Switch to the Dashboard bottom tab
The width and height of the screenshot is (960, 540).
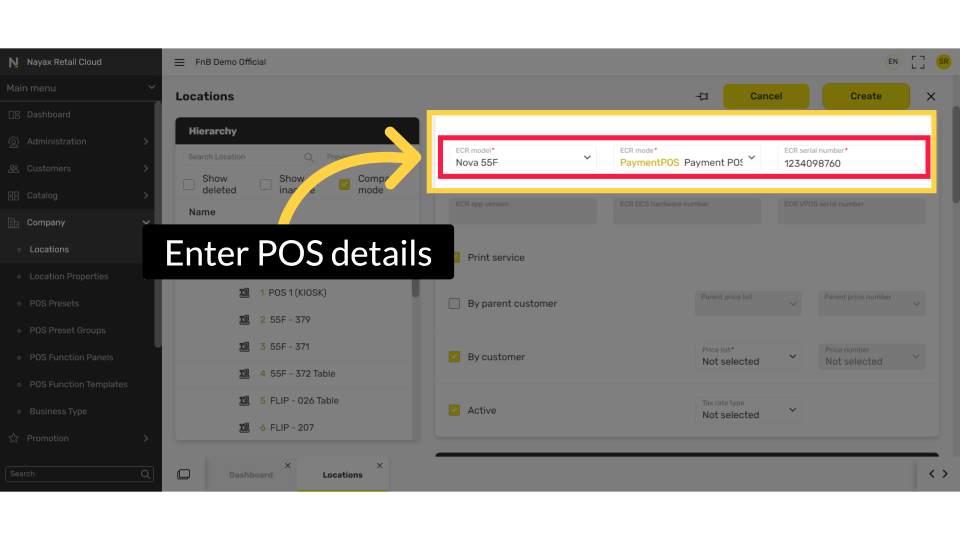pos(250,475)
